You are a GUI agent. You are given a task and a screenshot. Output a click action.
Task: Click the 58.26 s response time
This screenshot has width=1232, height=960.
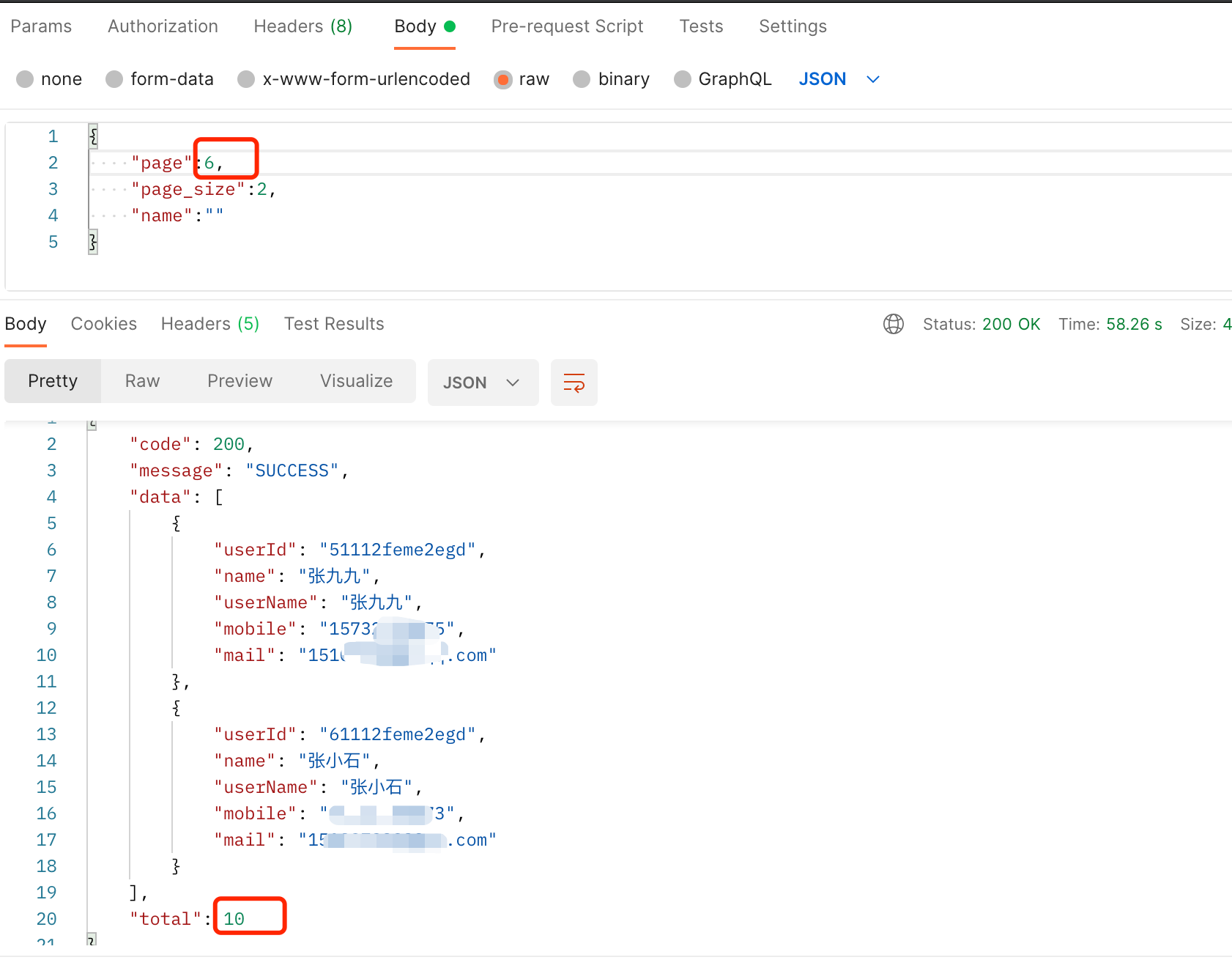click(x=1134, y=324)
